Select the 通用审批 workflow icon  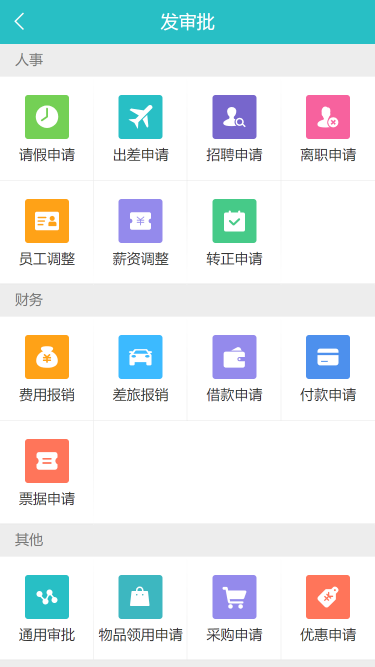click(x=47, y=597)
